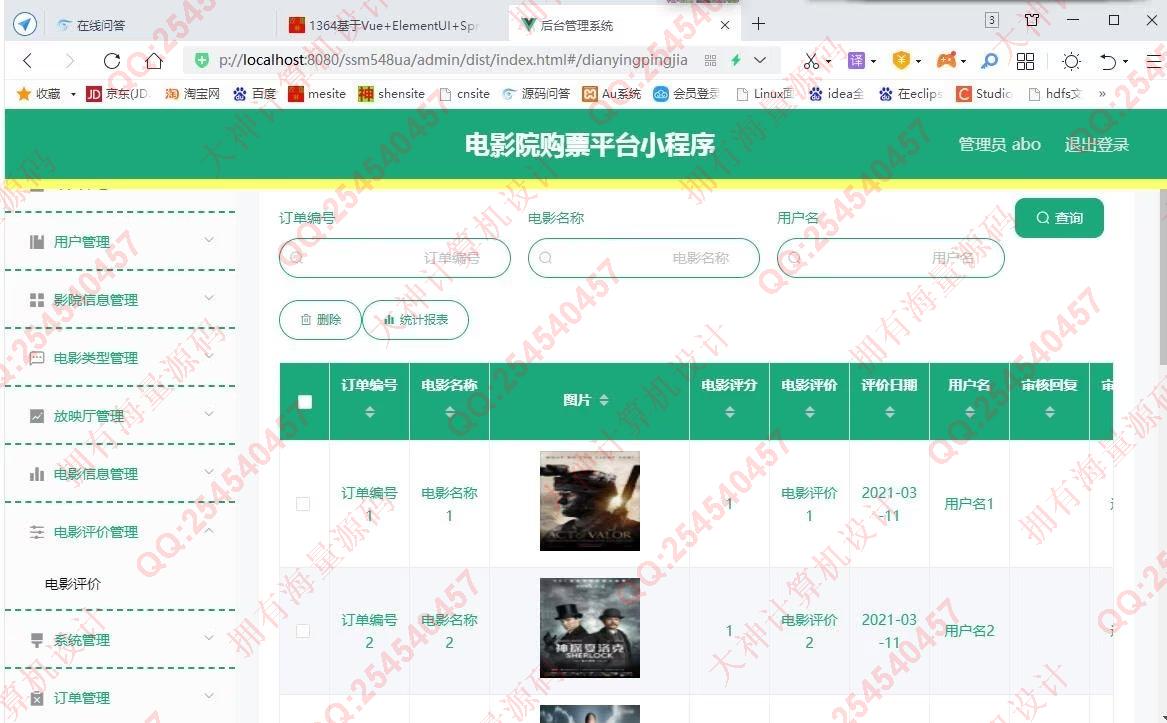
Task: Focus the 订单编号 search input
Action: [x=394, y=258]
